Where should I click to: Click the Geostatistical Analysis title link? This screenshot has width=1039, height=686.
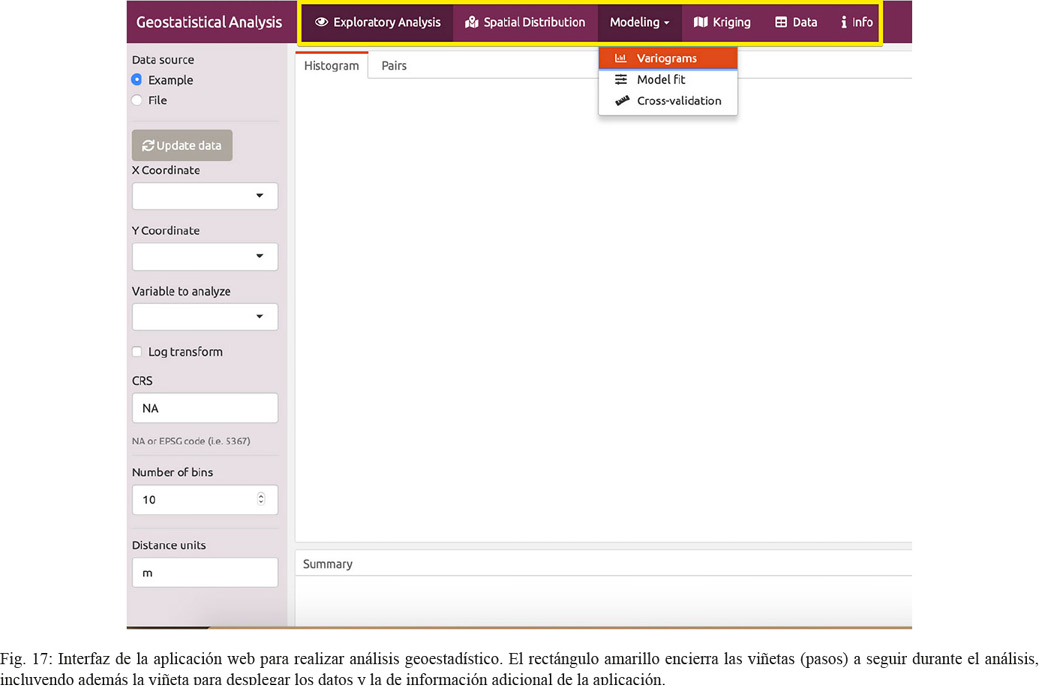209,22
